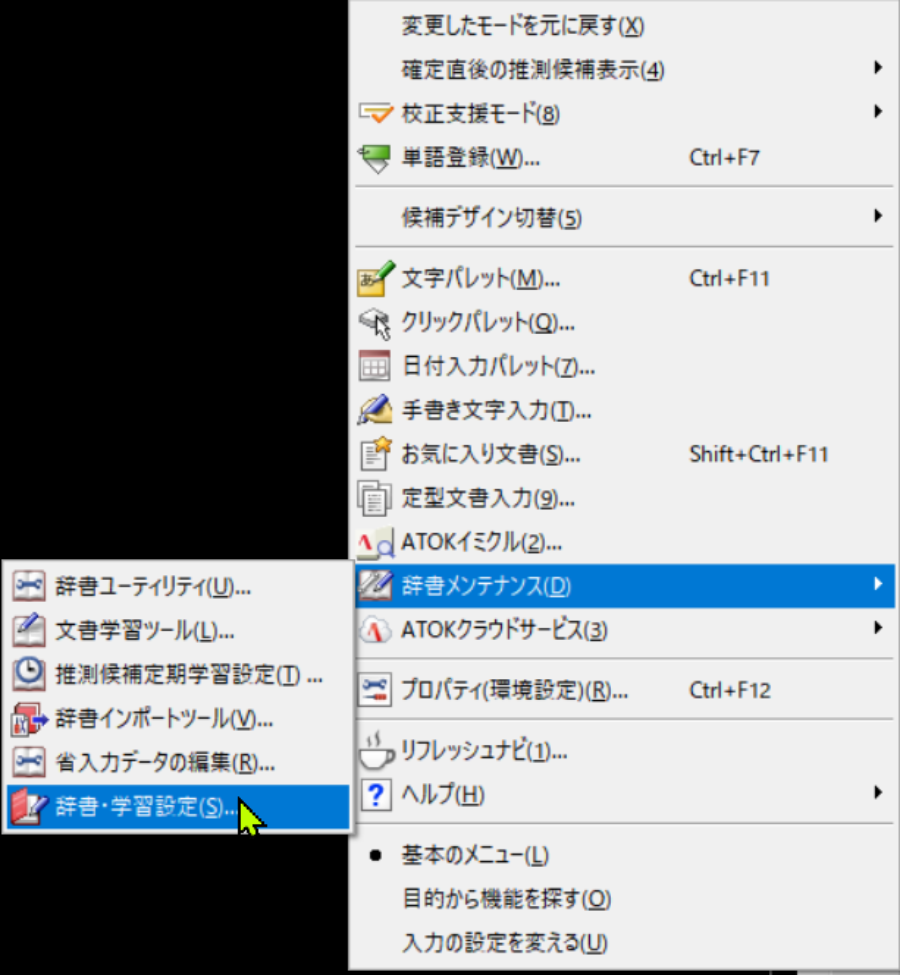Expand the ヘルプ(H) submenu arrow
The height and width of the screenshot is (975, 900).
click(878, 792)
